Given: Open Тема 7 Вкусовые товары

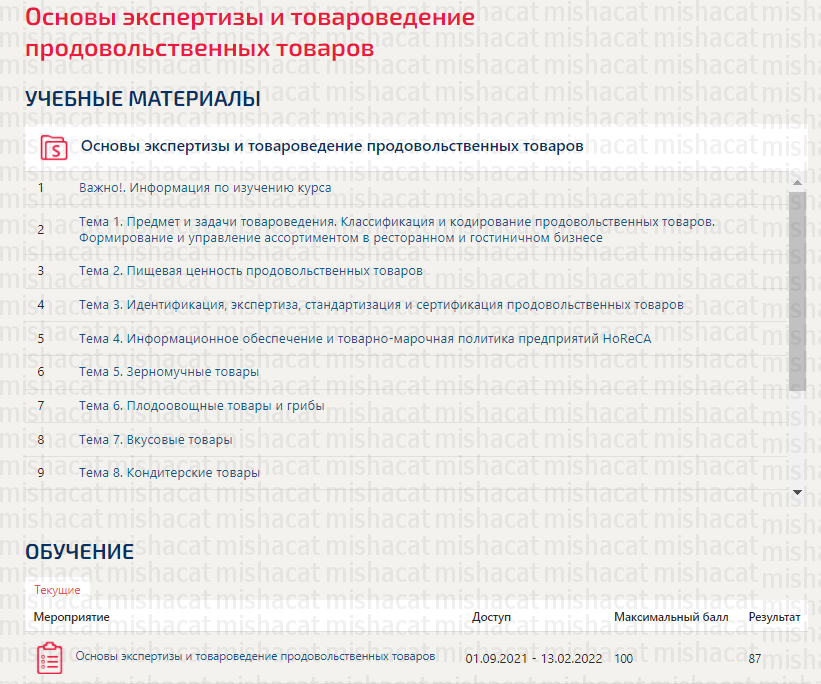Looking at the screenshot, I should (156, 440).
